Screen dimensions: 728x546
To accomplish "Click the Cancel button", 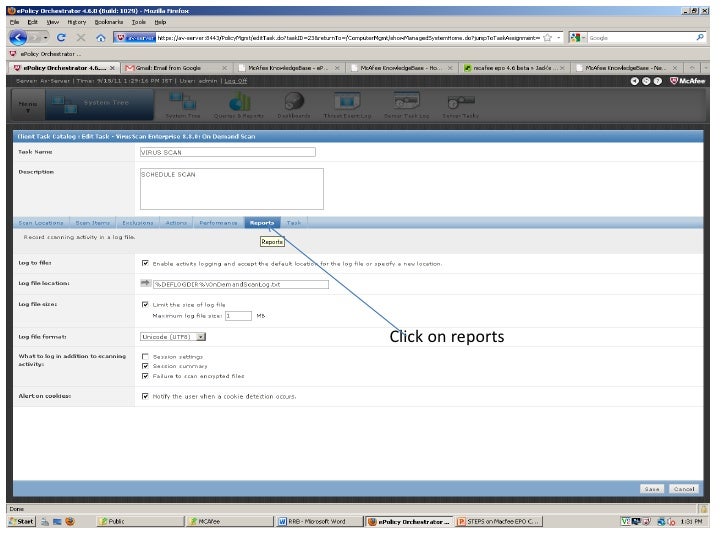I will (x=683, y=489).
